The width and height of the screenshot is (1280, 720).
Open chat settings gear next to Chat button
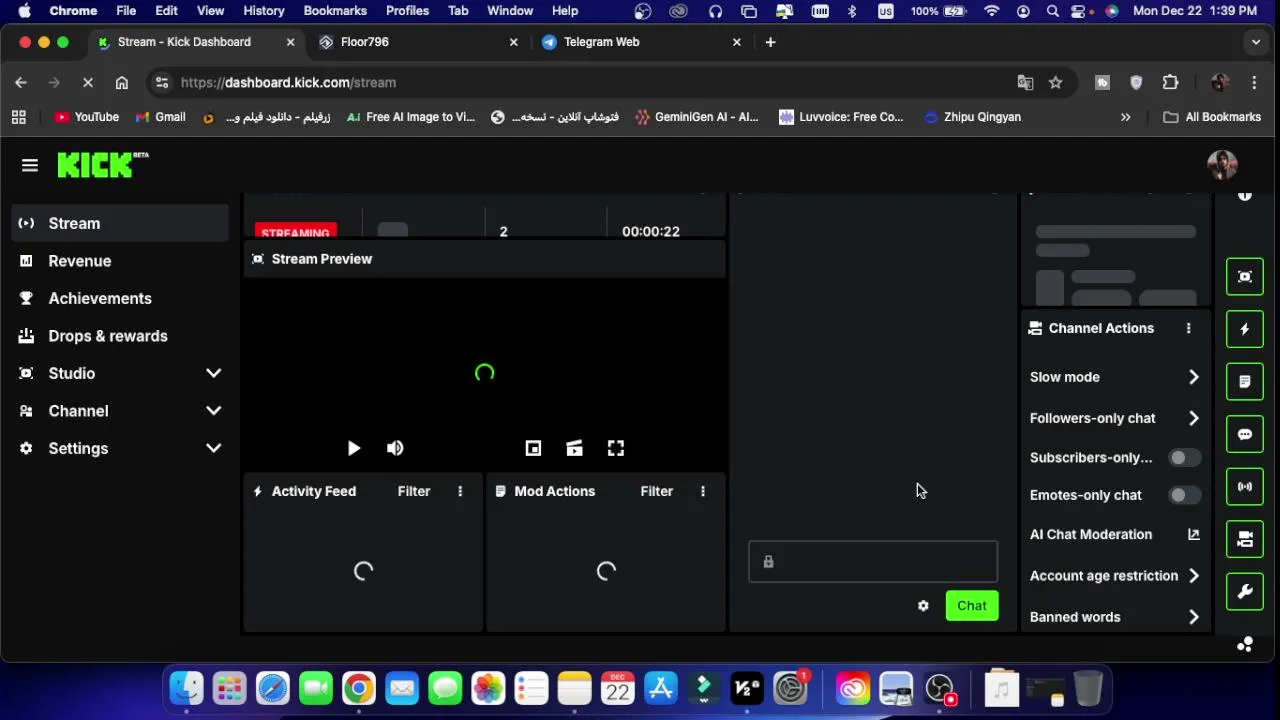[x=923, y=606]
